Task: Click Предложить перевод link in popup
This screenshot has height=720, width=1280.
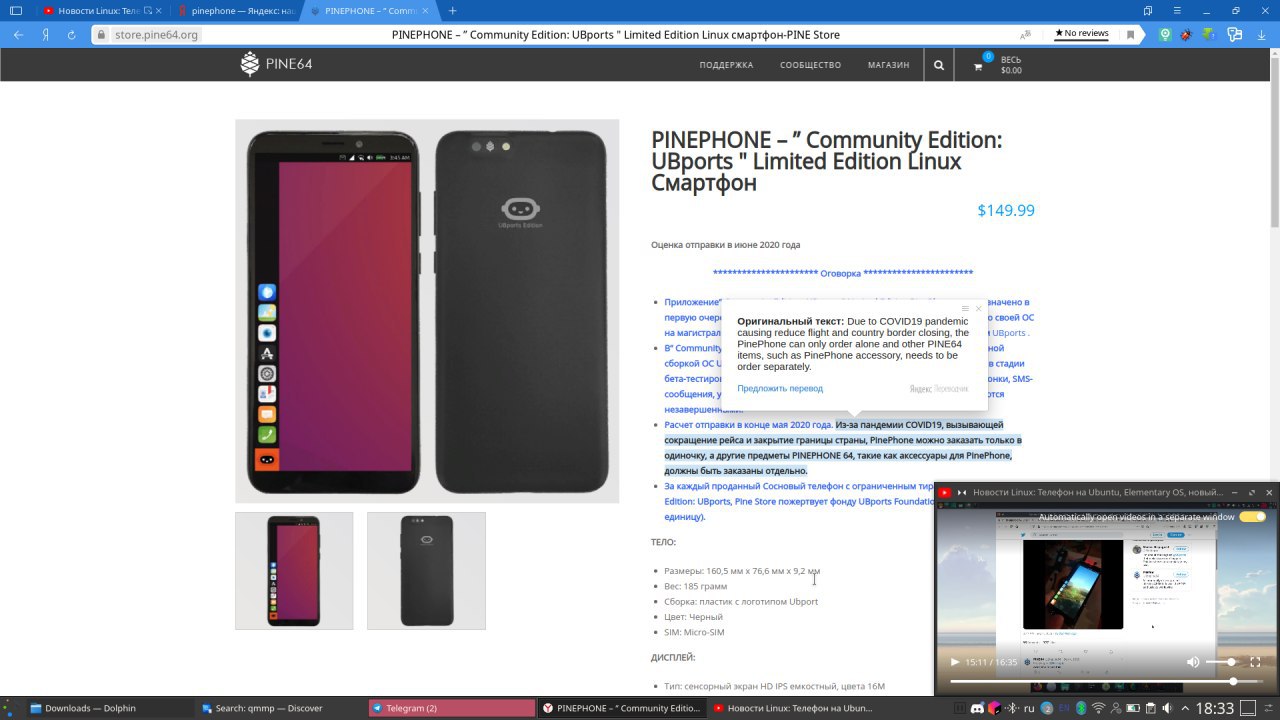Action: click(780, 388)
